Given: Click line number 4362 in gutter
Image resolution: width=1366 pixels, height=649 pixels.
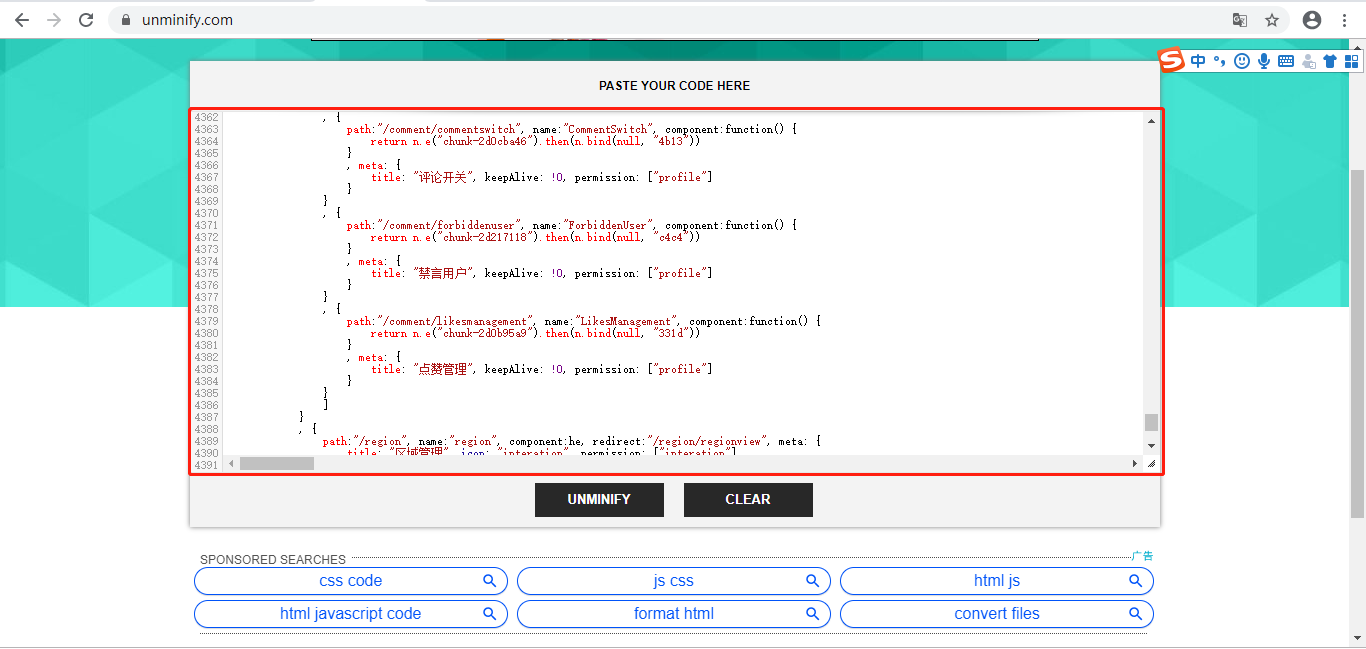Looking at the screenshot, I should [x=206, y=117].
